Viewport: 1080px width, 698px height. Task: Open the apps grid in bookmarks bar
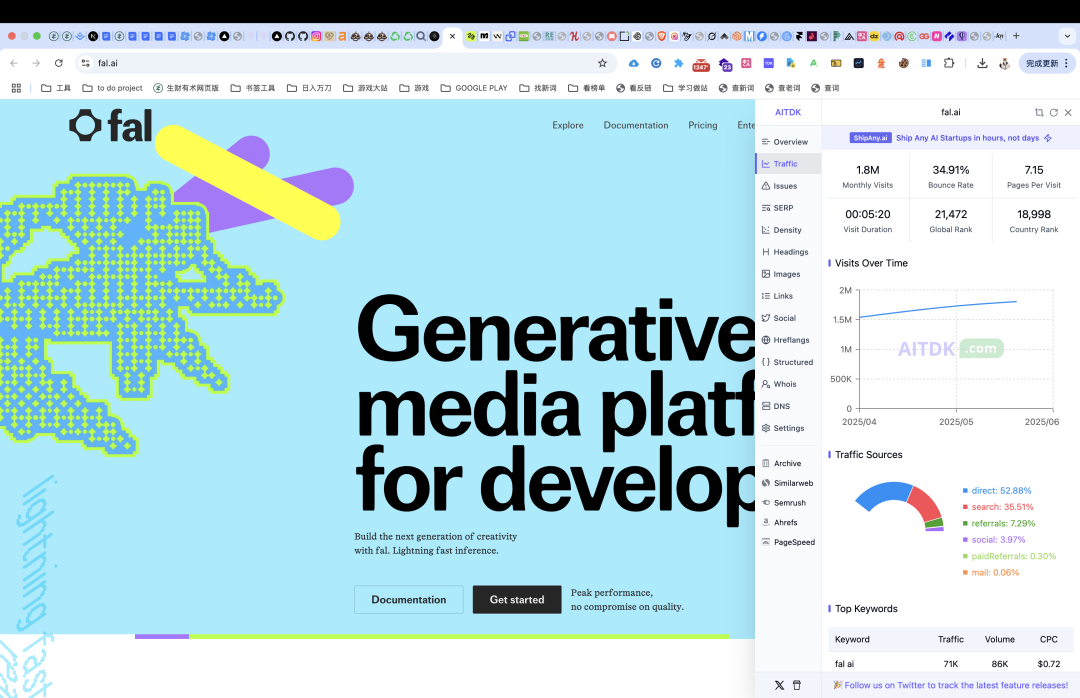click(x=17, y=88)
